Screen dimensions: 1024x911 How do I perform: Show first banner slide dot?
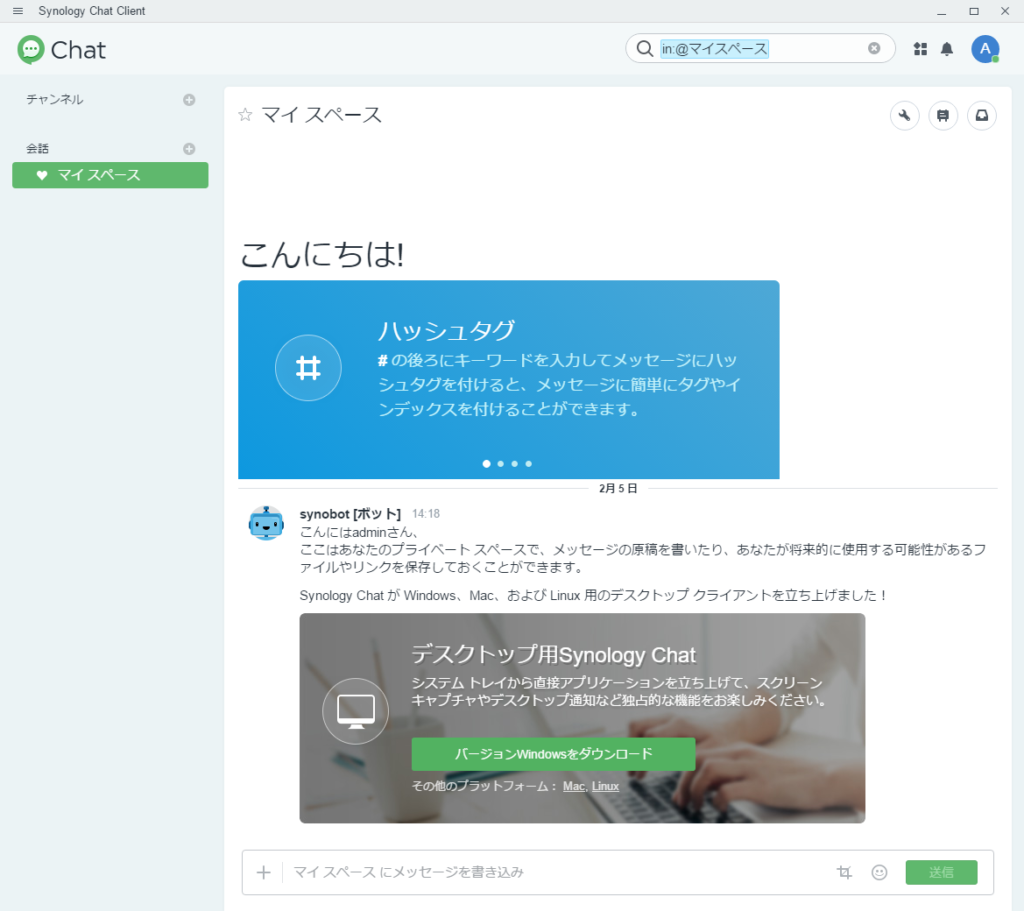pos(487,464)
